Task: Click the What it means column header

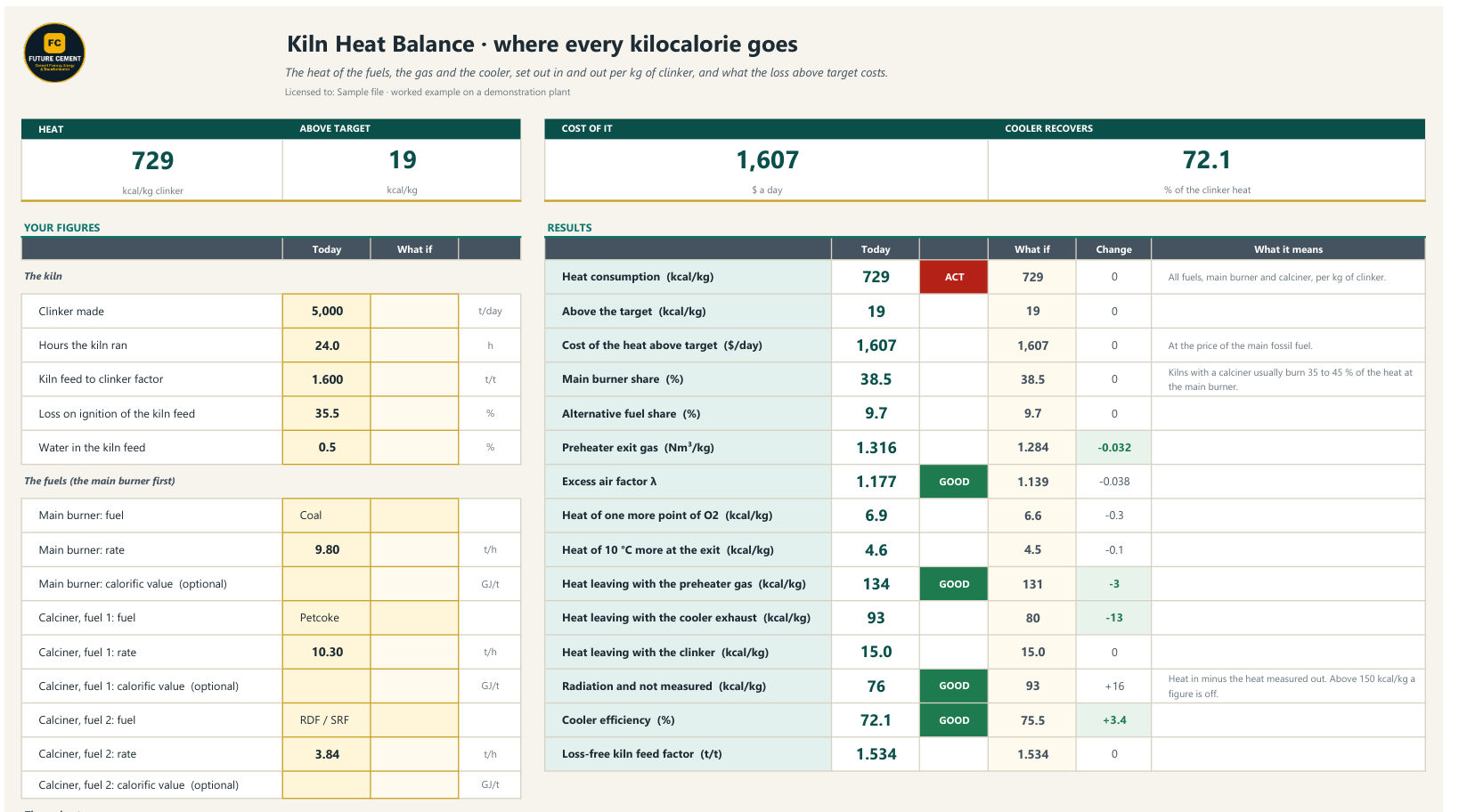Action: [x=1288, y=249]
